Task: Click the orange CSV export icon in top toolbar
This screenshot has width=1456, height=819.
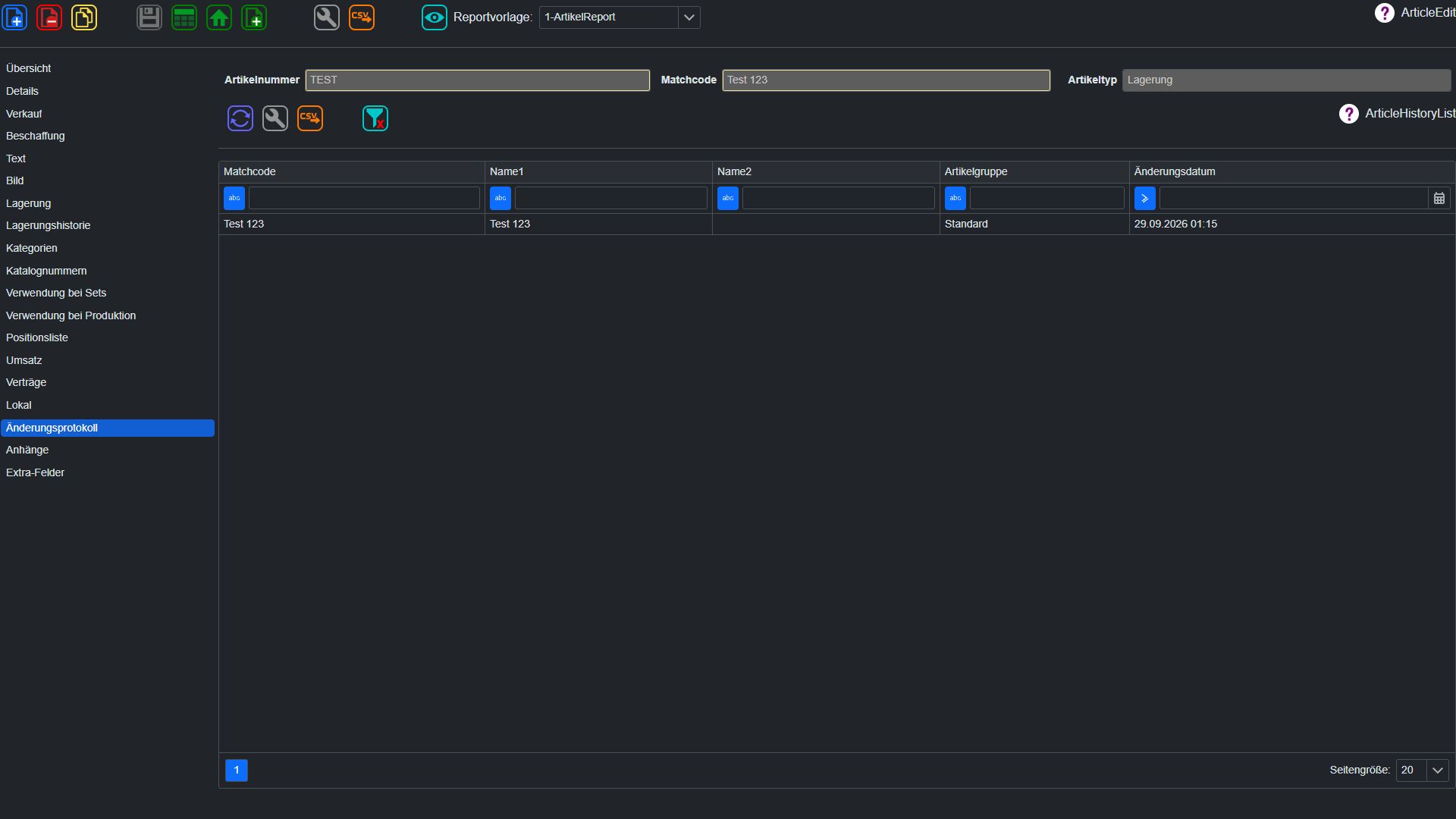Action: pos(362,17)
